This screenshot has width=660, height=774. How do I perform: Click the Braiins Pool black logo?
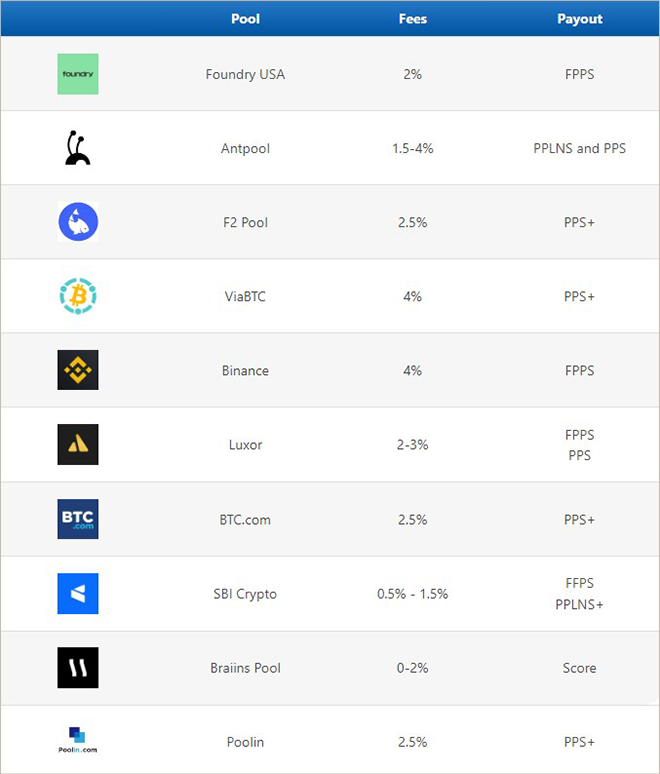tap(78, 667)
